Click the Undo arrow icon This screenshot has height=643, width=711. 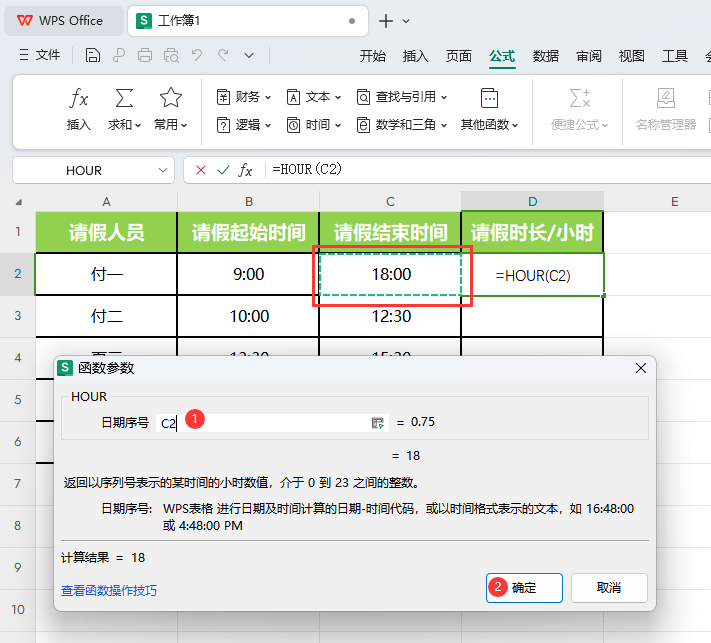tap(197, 56)
